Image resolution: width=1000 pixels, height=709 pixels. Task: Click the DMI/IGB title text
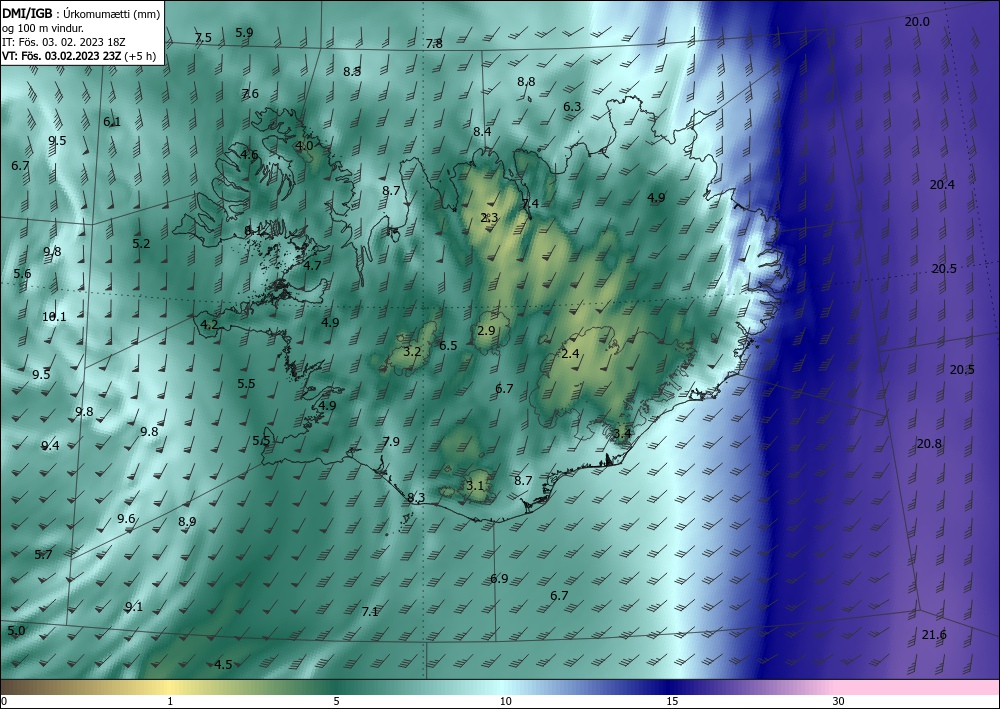[x=27, y=13]
